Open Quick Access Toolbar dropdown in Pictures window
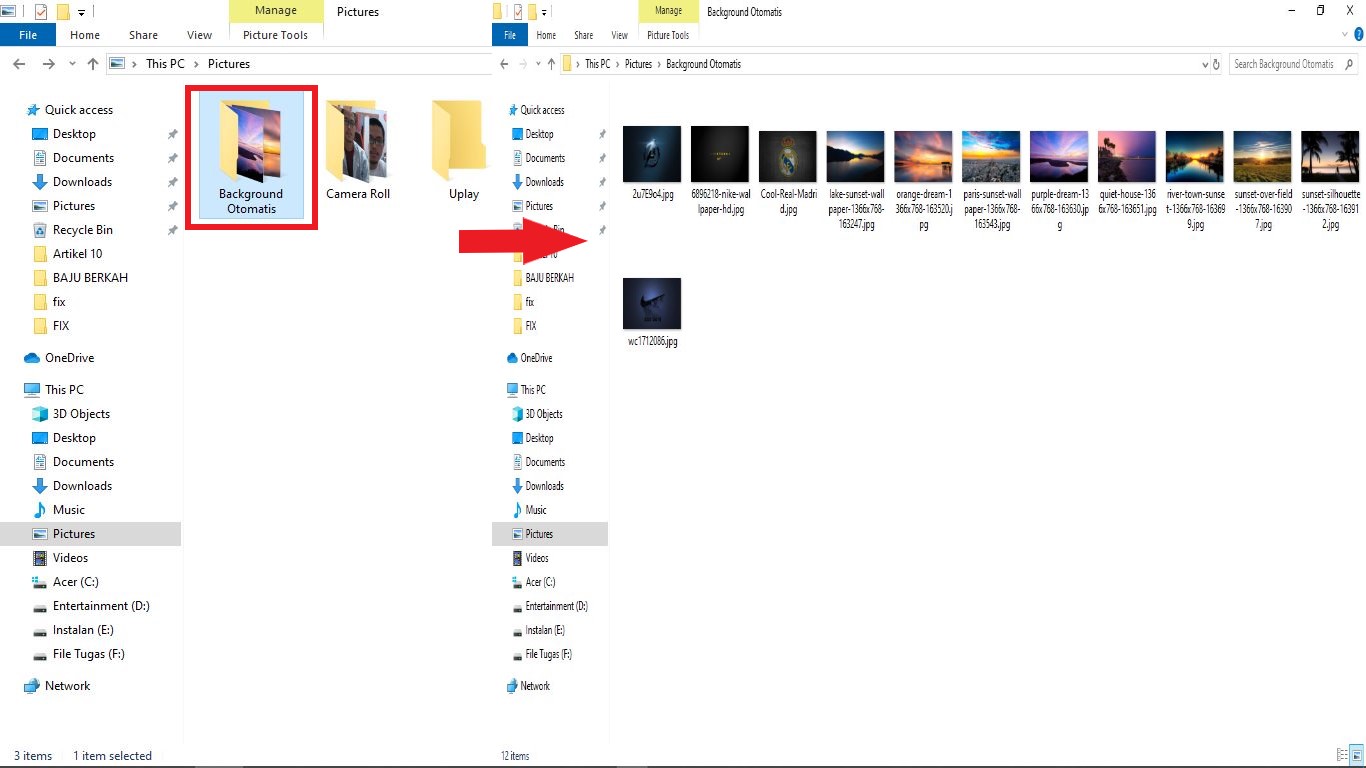Screen dimensions: 1366x768 pos(81,12)
